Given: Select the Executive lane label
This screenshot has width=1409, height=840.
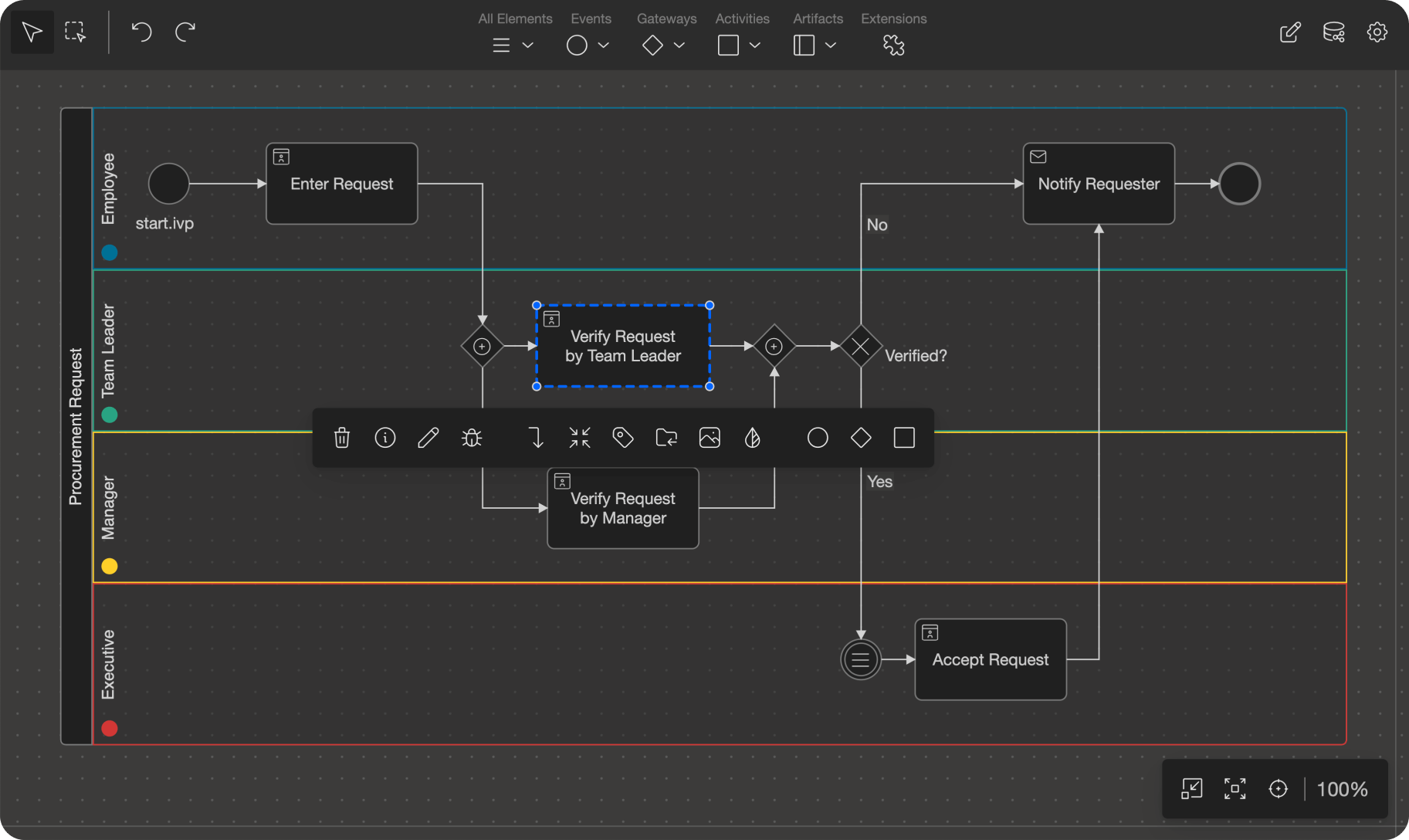Looking at the screenshot, I should 108,664.
